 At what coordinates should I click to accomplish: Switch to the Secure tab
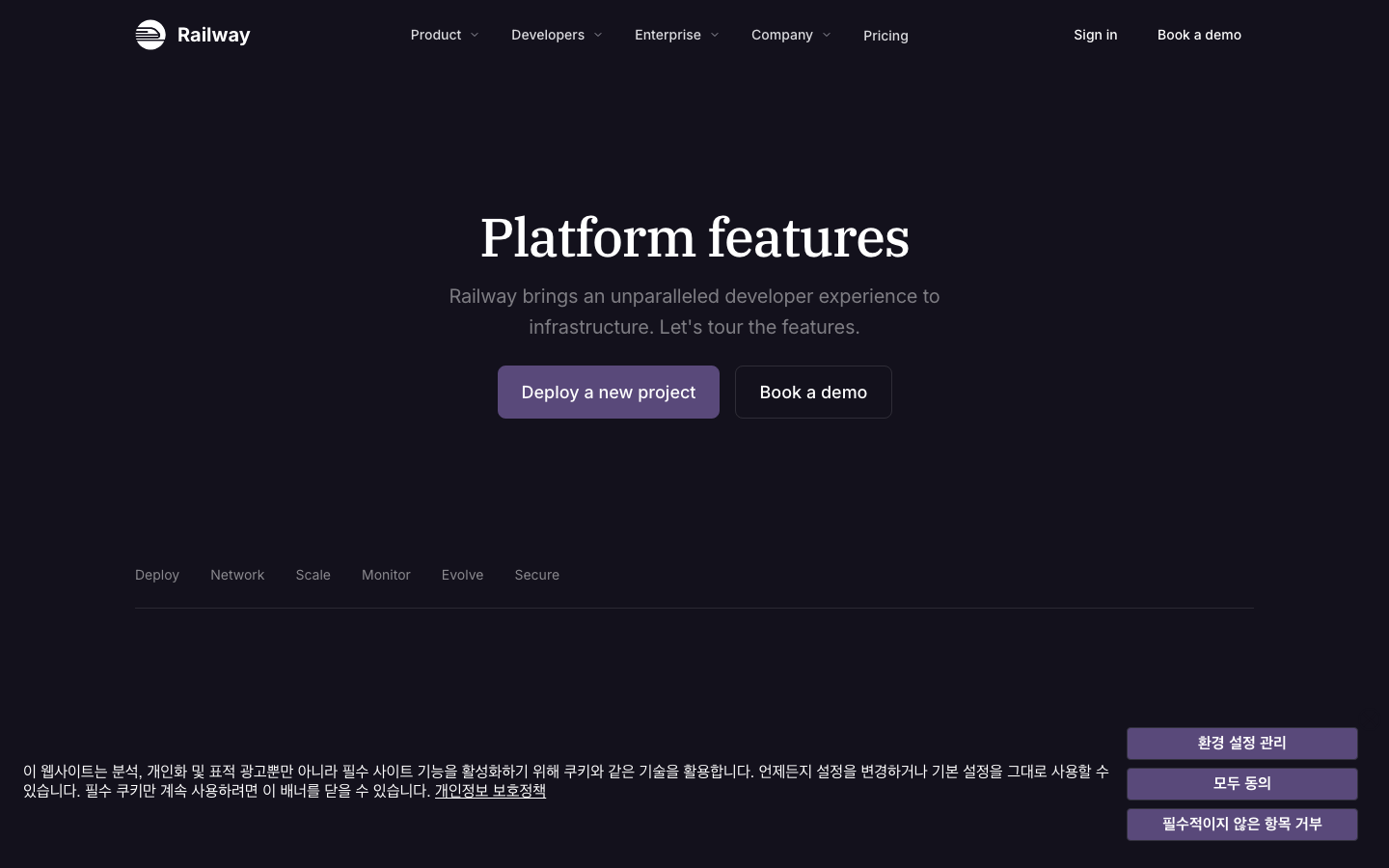click(537, 575)
